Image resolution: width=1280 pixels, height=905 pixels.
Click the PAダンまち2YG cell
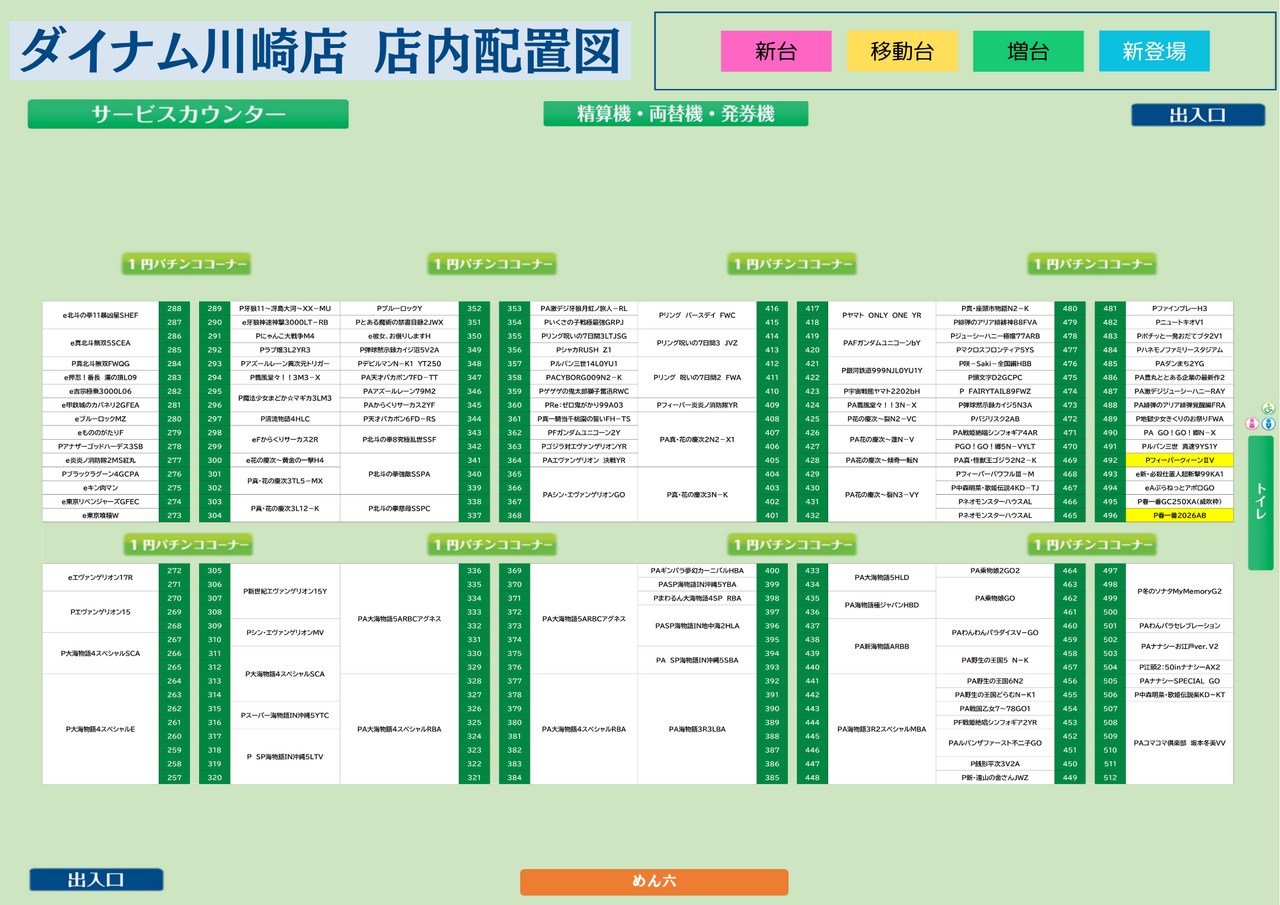tap(1180, 364)
